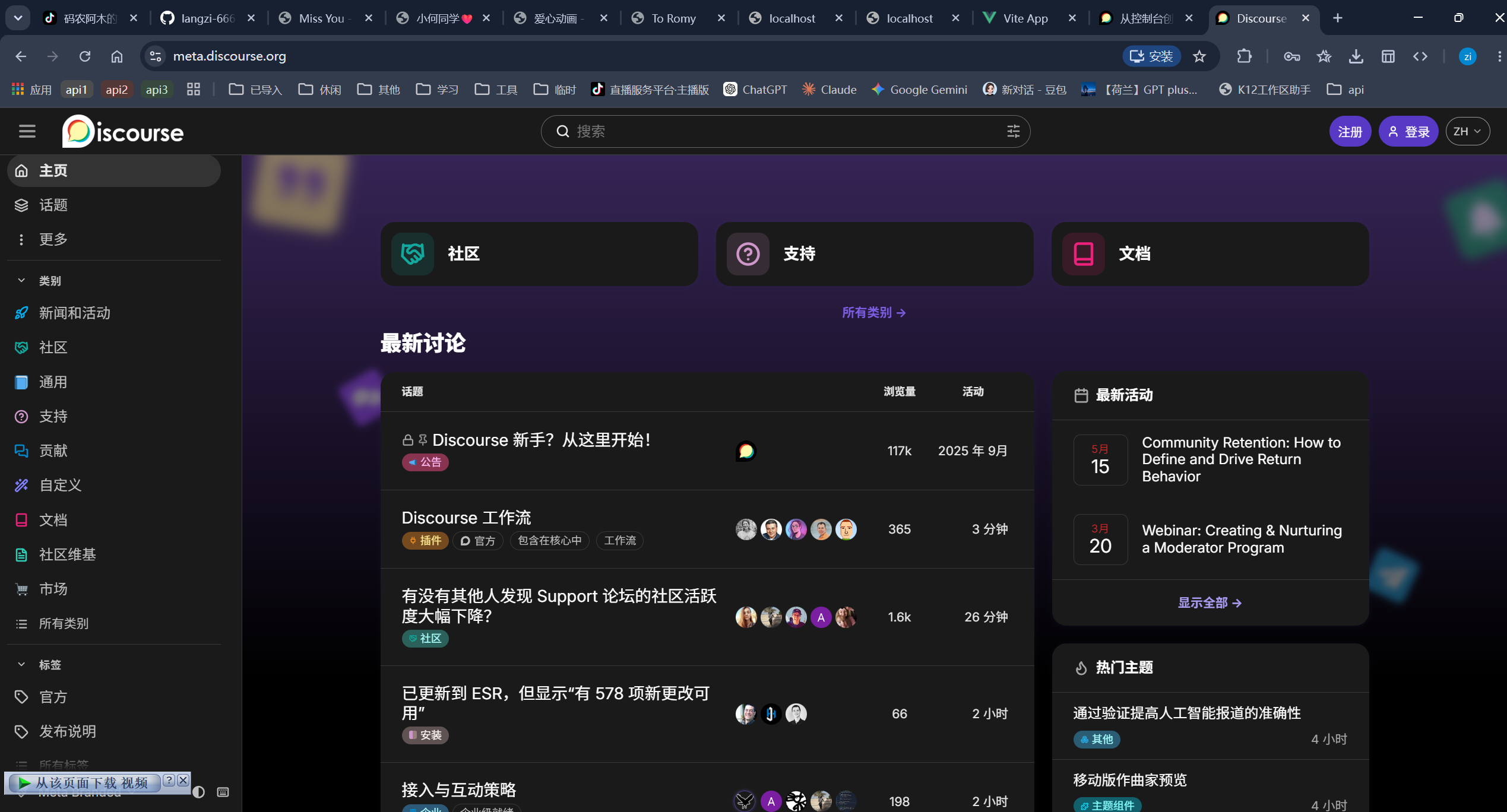
Task: Open the password key icon in toolbar
Action: [1291, 56]
